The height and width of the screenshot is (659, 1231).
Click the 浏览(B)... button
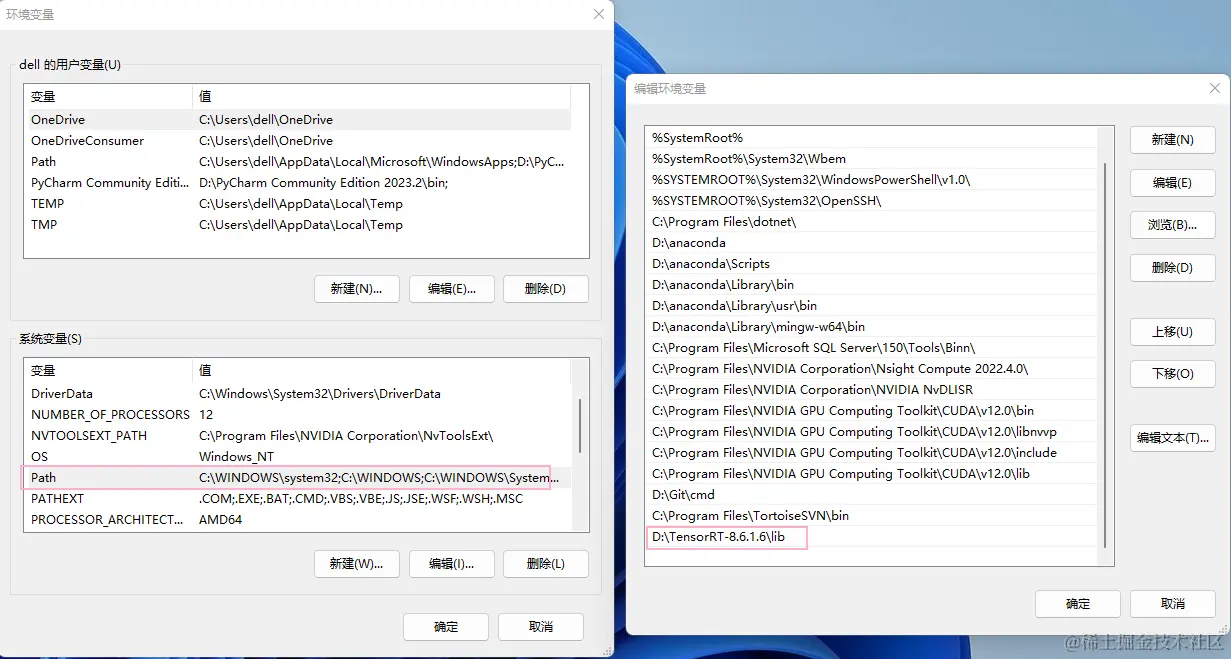pyautogui.click(x=1172, y=225)
